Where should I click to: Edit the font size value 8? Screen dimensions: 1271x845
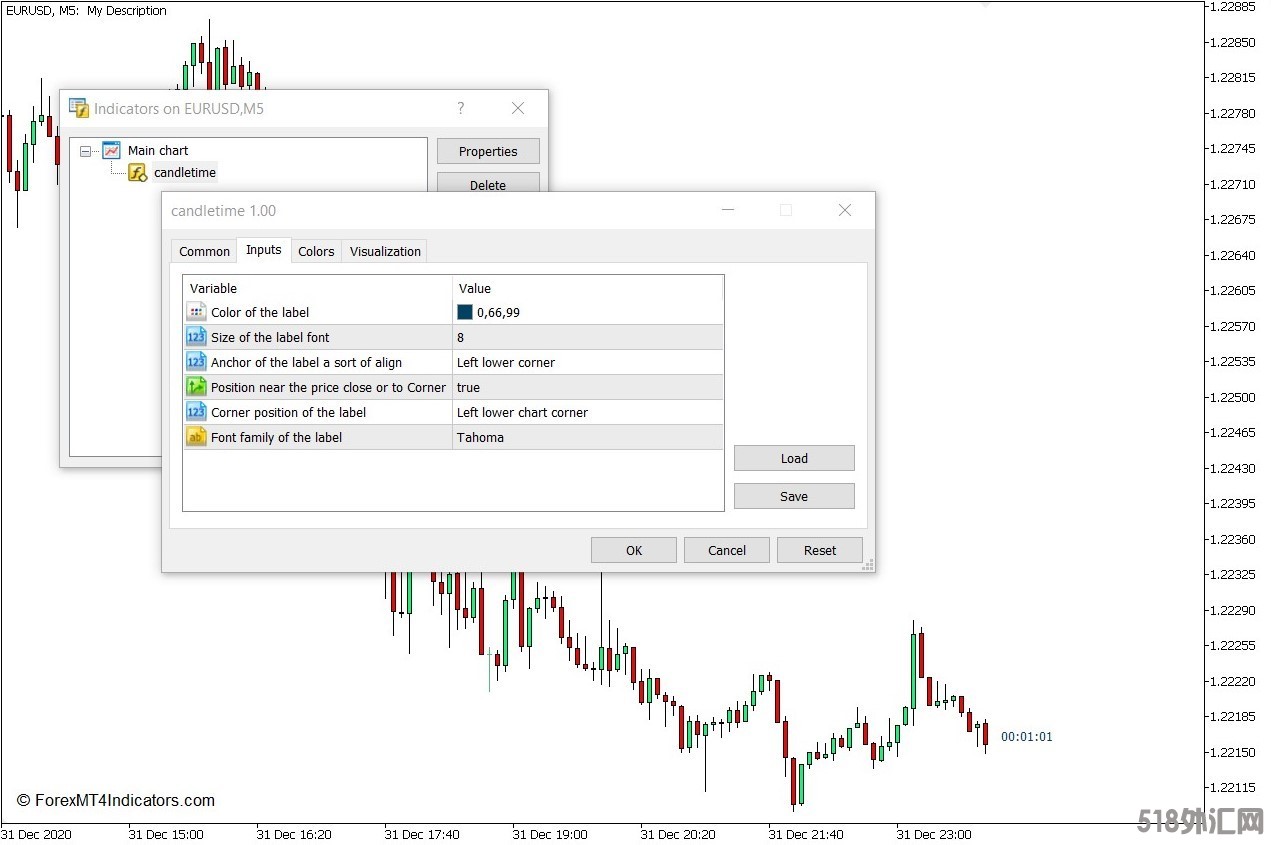pyautogui.click(x=588, y=337)
